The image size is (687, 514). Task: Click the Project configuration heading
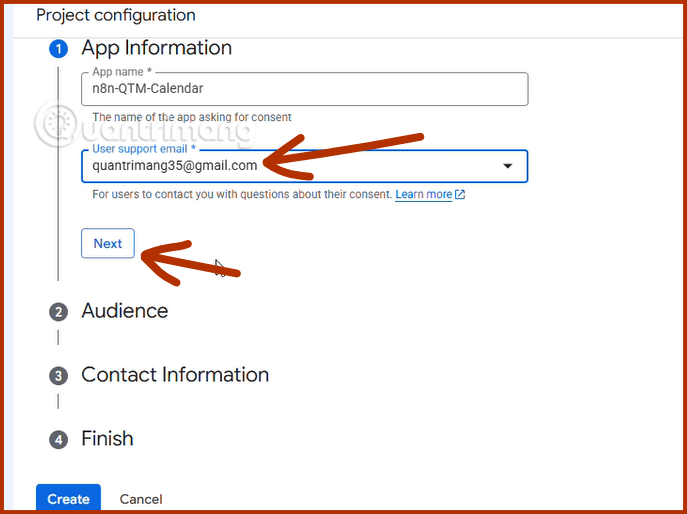tap(116, 15)
